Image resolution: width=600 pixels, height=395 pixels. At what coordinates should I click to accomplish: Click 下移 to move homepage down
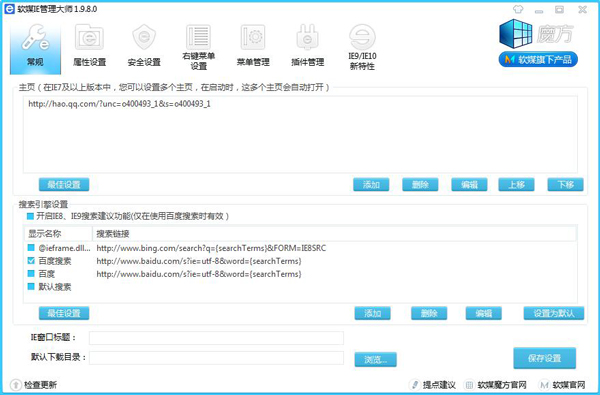pos(565,184)
